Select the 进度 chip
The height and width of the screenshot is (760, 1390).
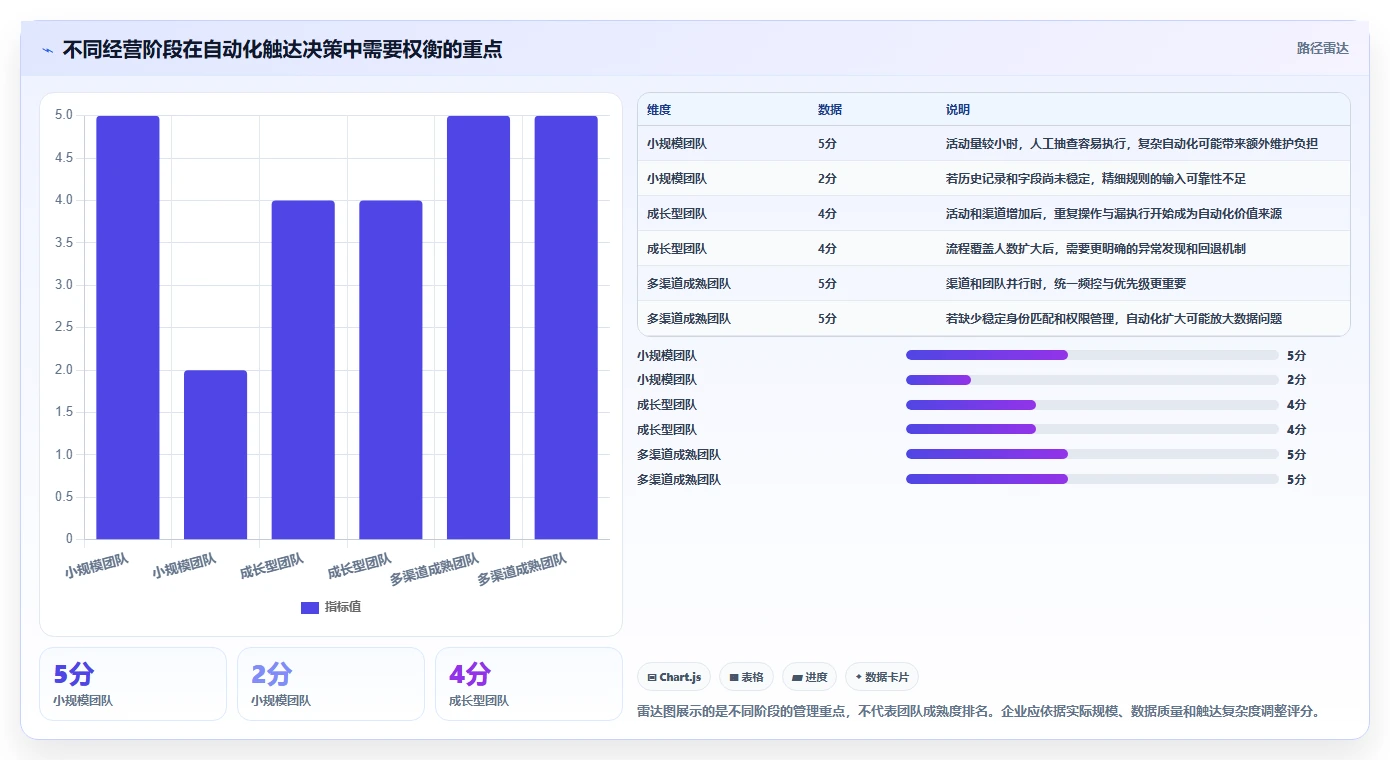click(810, 677)
